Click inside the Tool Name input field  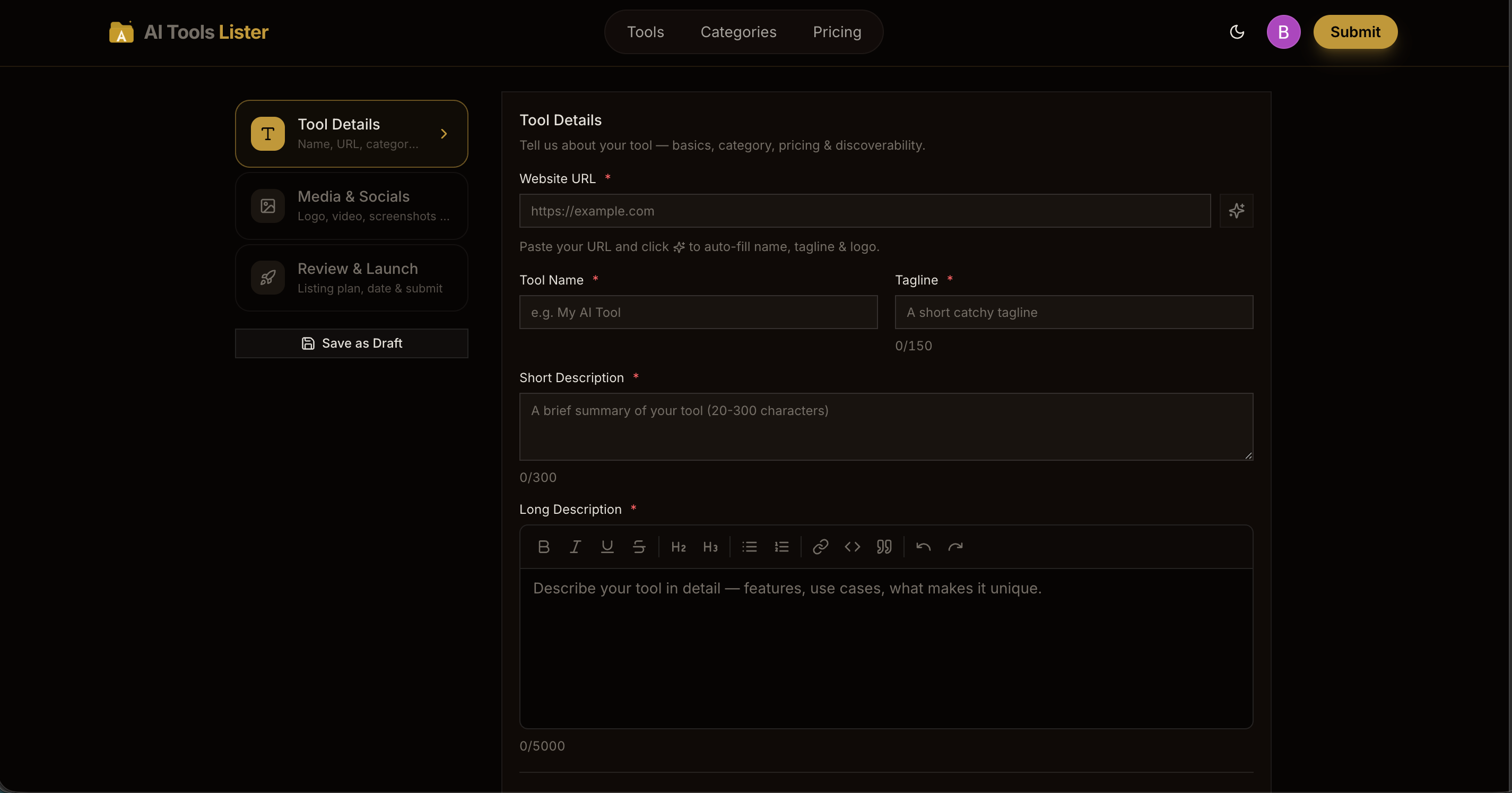(x=698, y=312)
